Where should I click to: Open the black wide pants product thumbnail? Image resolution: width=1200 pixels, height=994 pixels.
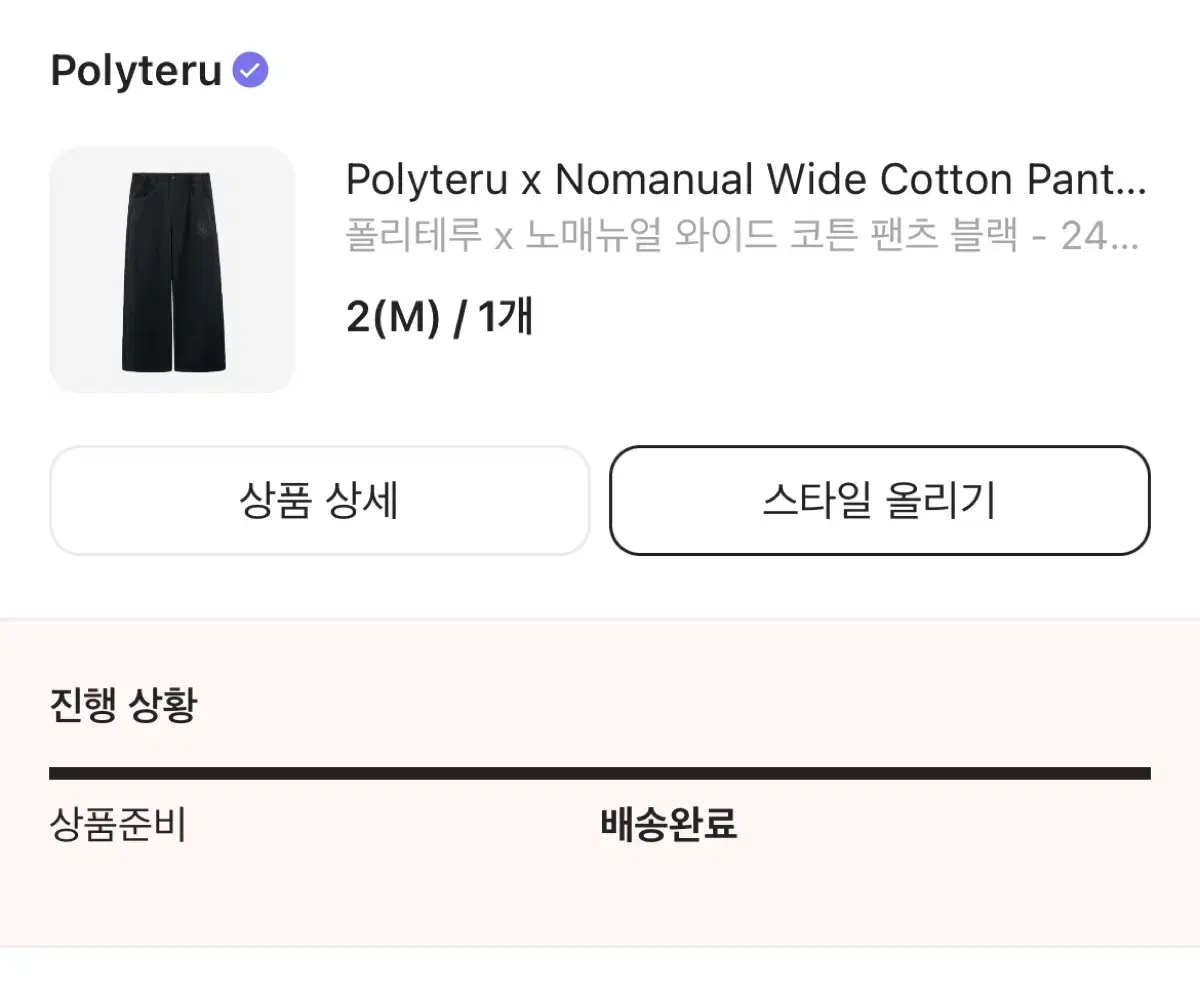pyautogui.click(x=172, y=270)
